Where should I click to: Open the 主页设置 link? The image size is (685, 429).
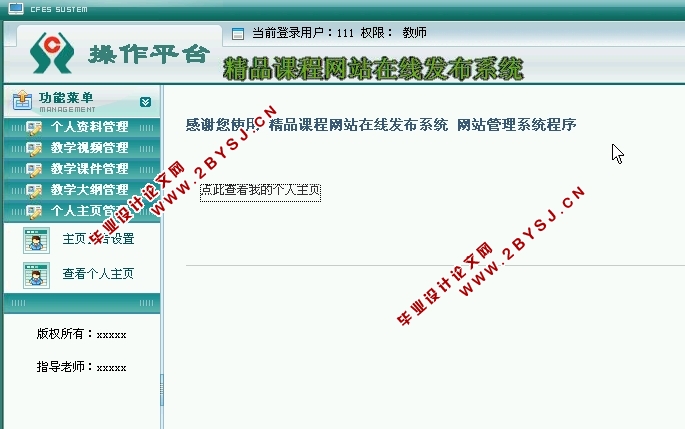98,239
